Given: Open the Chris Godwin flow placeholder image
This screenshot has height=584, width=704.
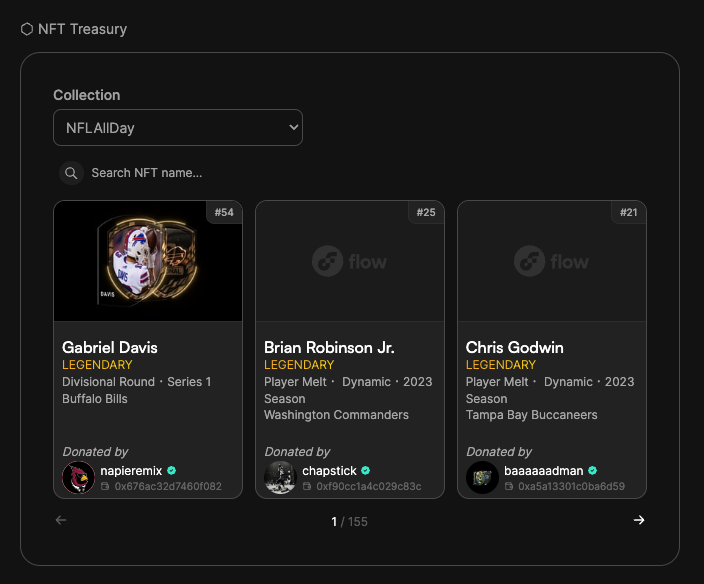Looking at the screenshot, I should [x=552, y=261].
